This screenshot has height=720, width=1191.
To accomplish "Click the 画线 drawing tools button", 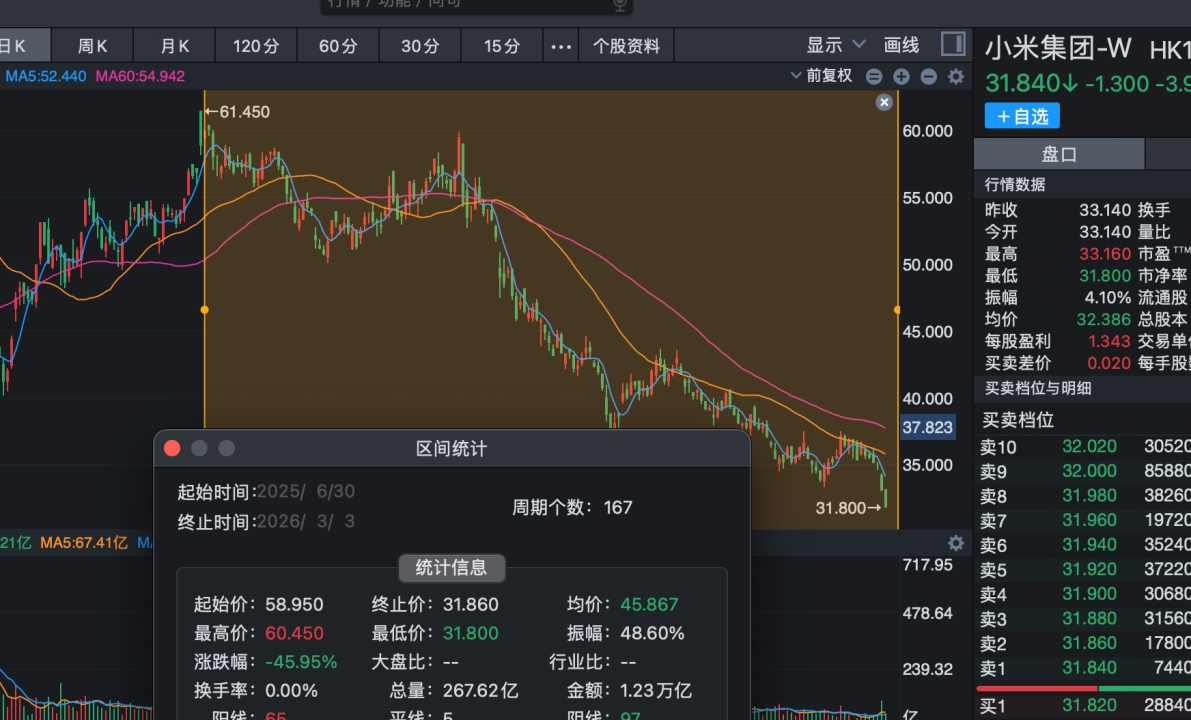I will (901, 45).
